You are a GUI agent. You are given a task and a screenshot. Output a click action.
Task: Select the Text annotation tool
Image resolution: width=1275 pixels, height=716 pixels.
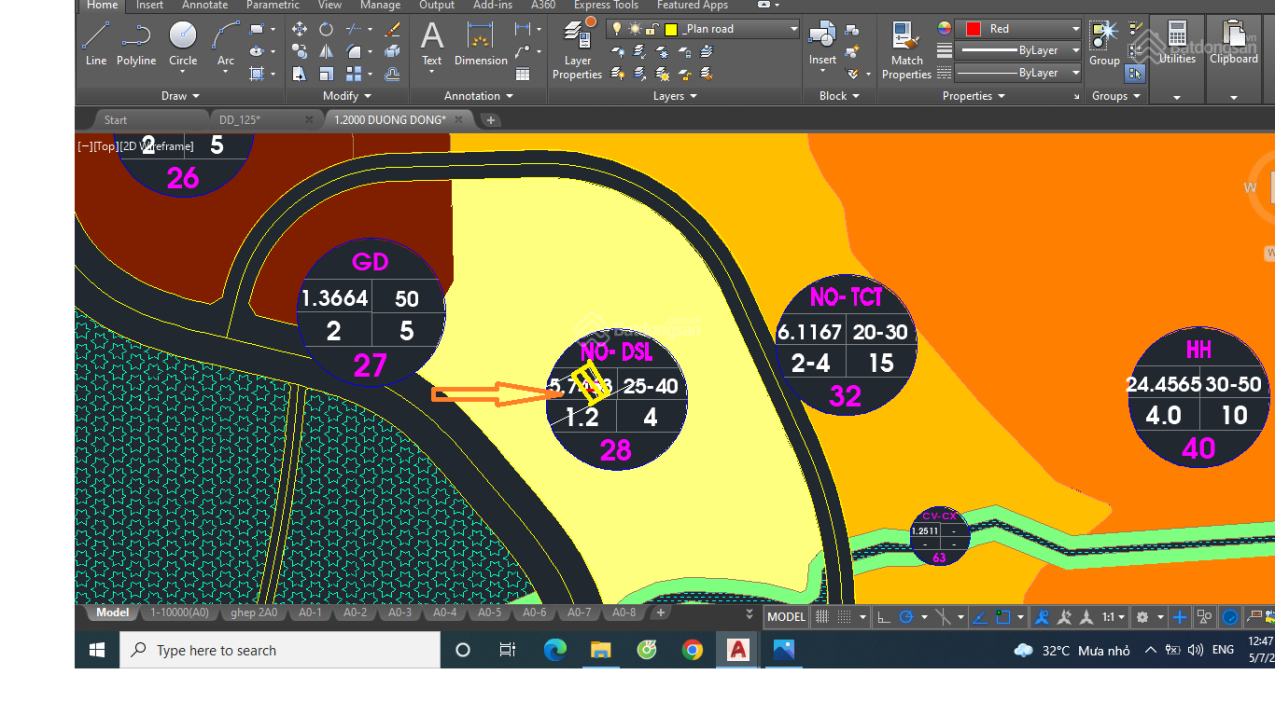(432, 44)
